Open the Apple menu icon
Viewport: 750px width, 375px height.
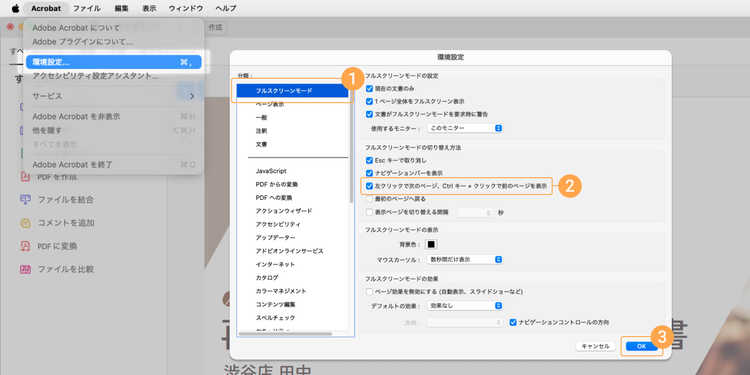pyautogui.click(x=15, y=8)
